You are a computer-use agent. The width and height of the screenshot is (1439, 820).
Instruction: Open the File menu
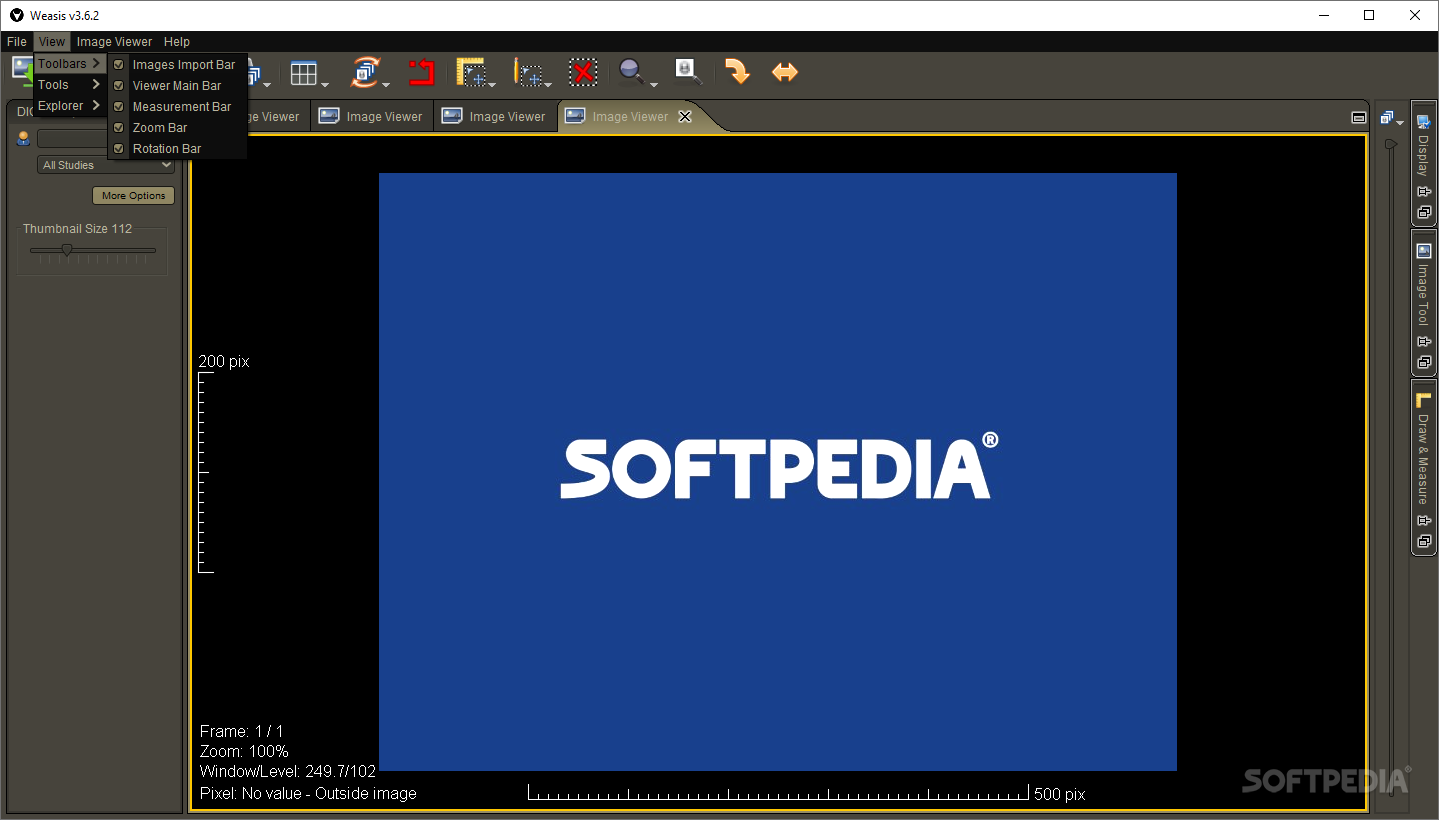(17, 42)
